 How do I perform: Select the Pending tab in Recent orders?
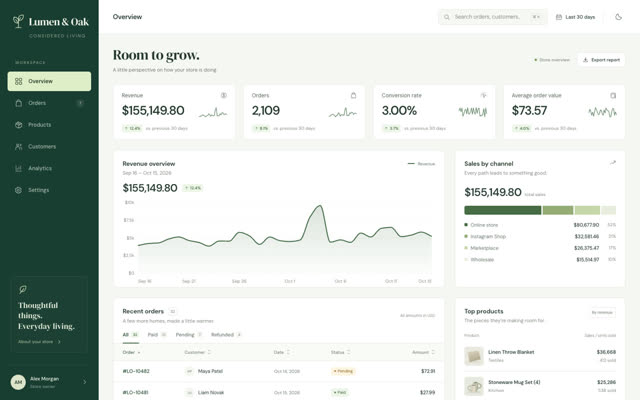coord(189,335)
